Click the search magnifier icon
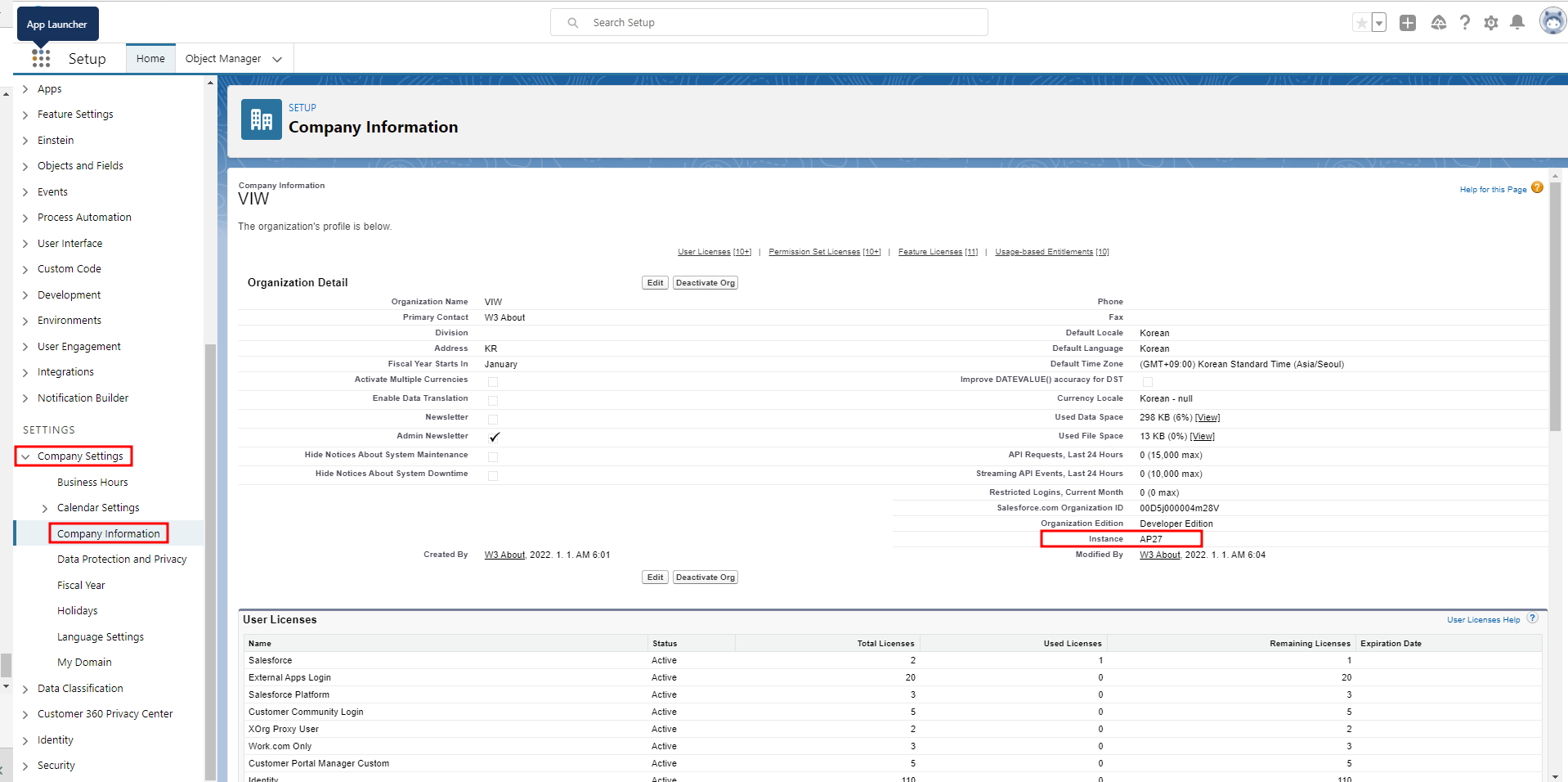This screenshot has height=782, width=1568. [573, 23]
